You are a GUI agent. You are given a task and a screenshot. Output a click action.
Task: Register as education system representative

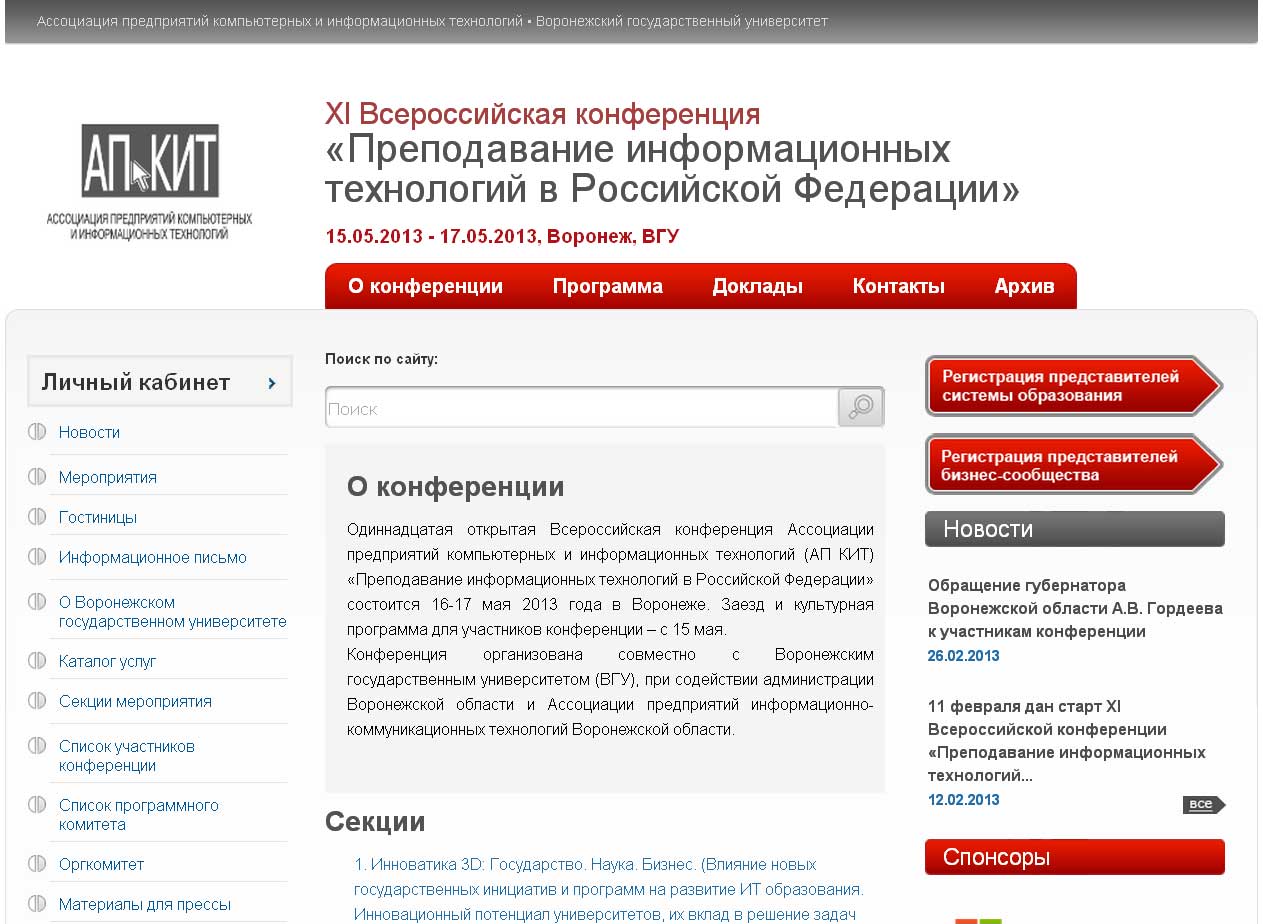(x=1074, y=386)
